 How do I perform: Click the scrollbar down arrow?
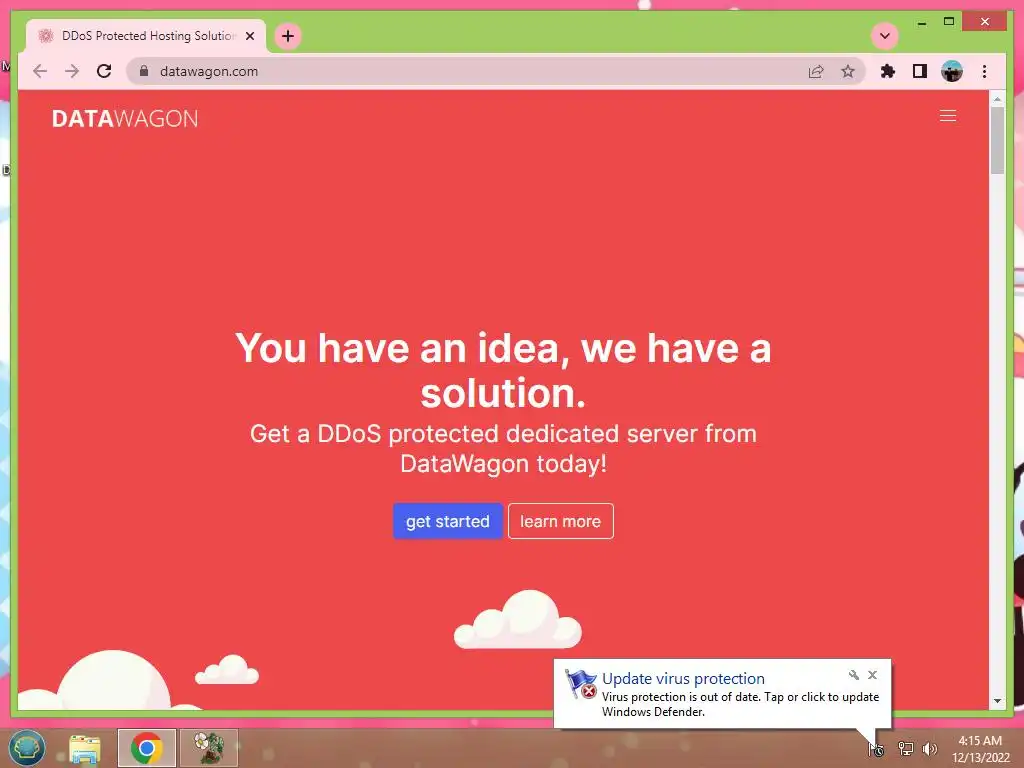(x=997, y=701)
